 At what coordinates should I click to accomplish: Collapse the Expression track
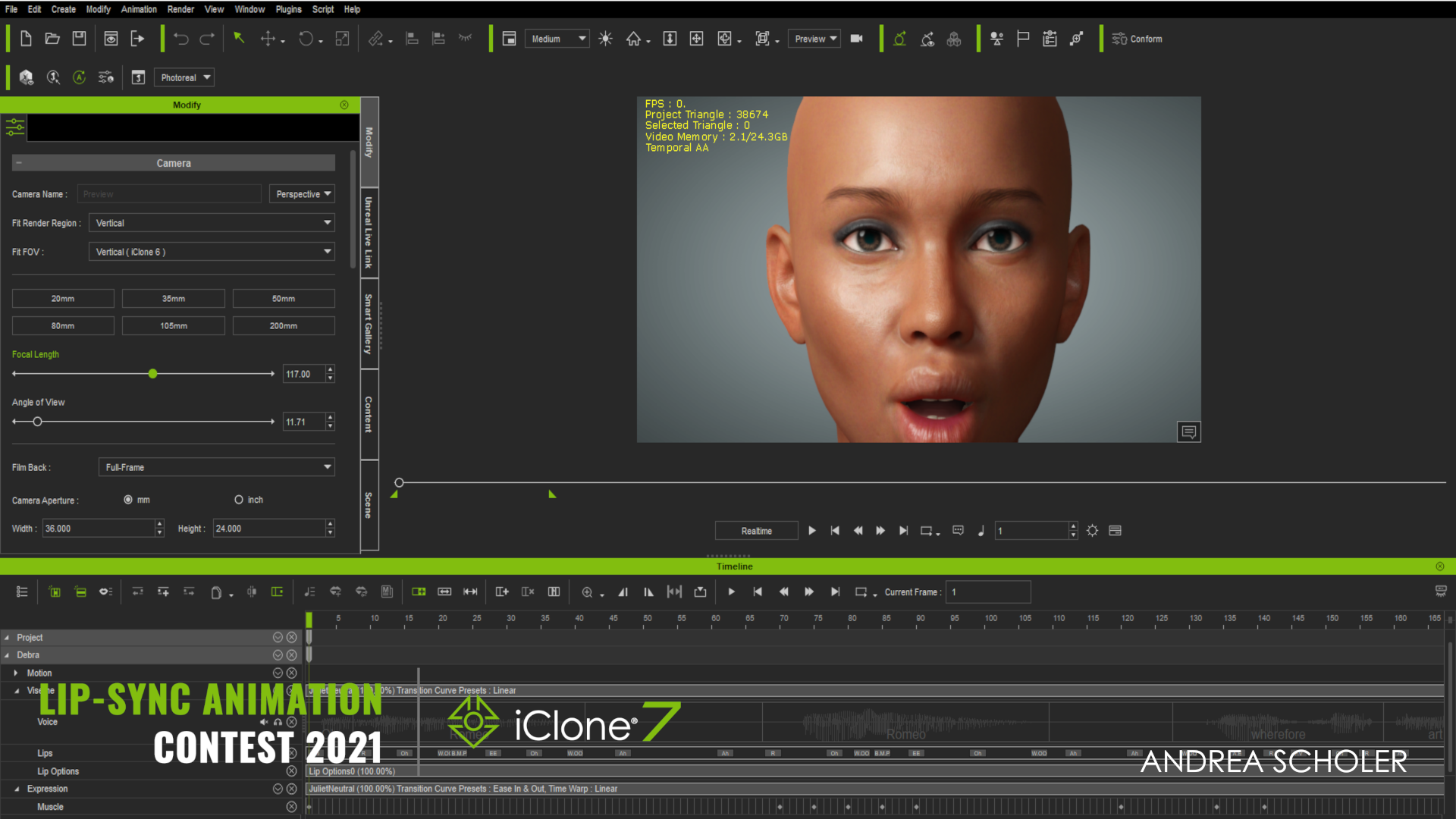tap(16, 789)
